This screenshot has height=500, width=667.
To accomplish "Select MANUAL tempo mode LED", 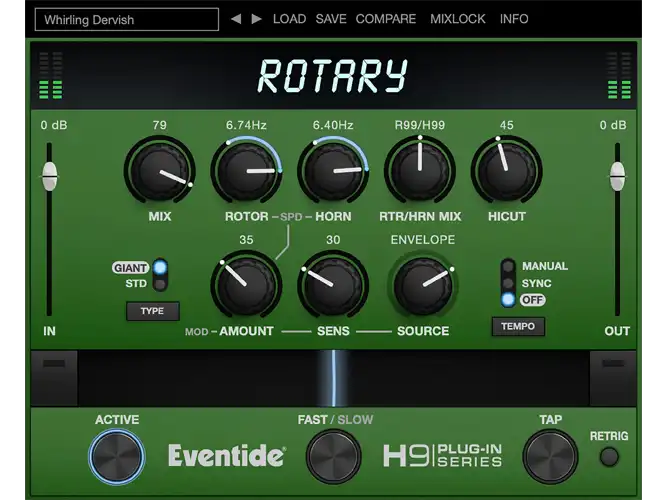I will tap(508, 266).
